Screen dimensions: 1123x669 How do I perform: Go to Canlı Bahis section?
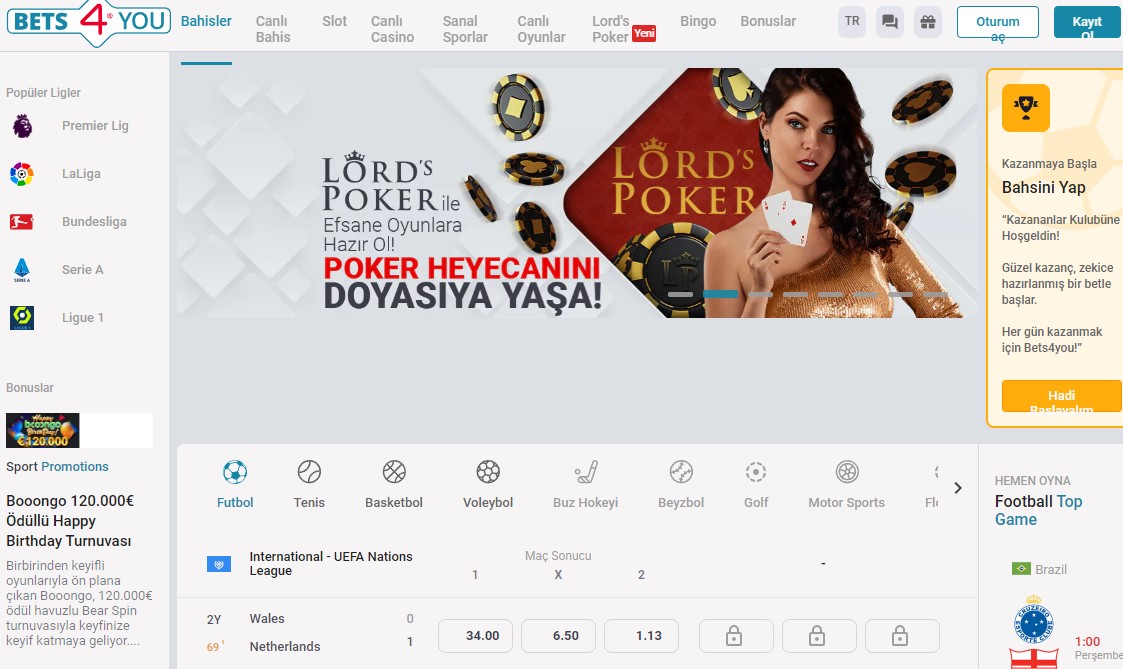[273, 29]
